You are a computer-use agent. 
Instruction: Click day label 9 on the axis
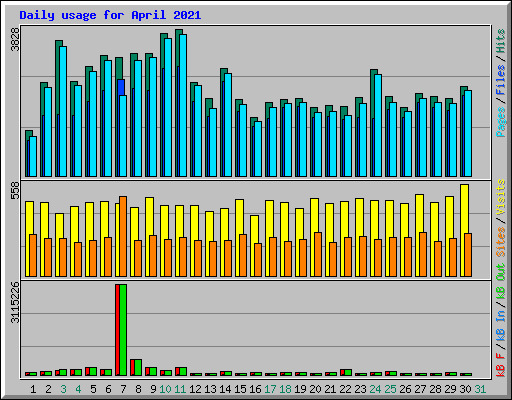point(153,389)
